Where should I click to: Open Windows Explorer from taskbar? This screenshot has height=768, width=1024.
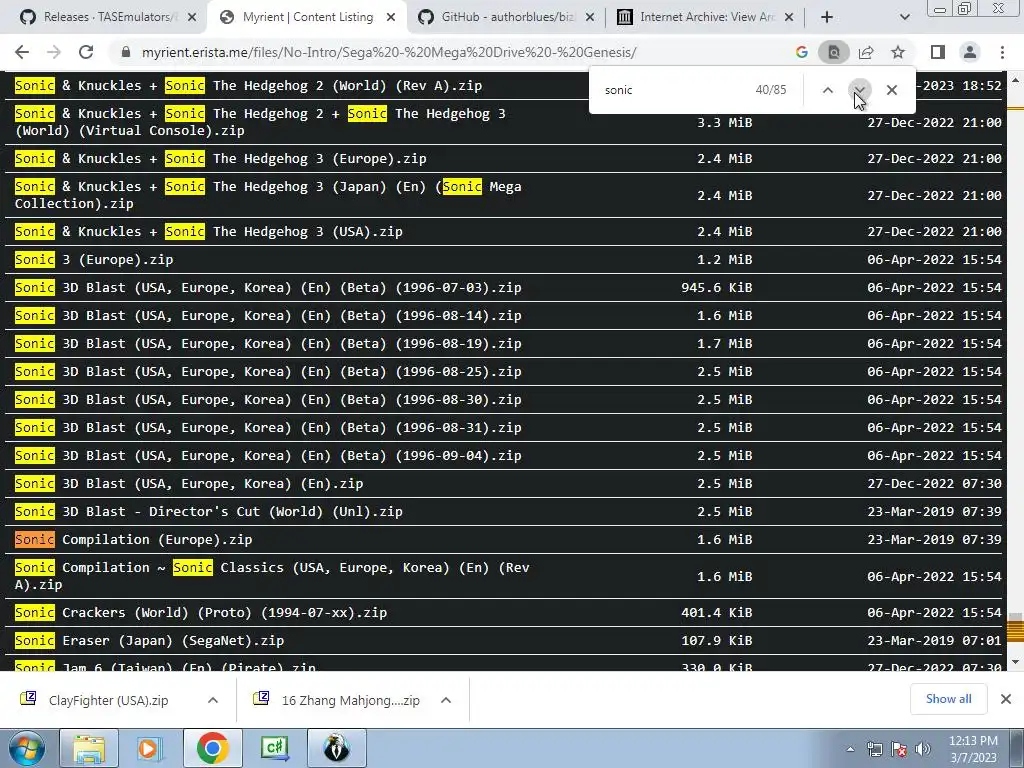tap(89, 748)
